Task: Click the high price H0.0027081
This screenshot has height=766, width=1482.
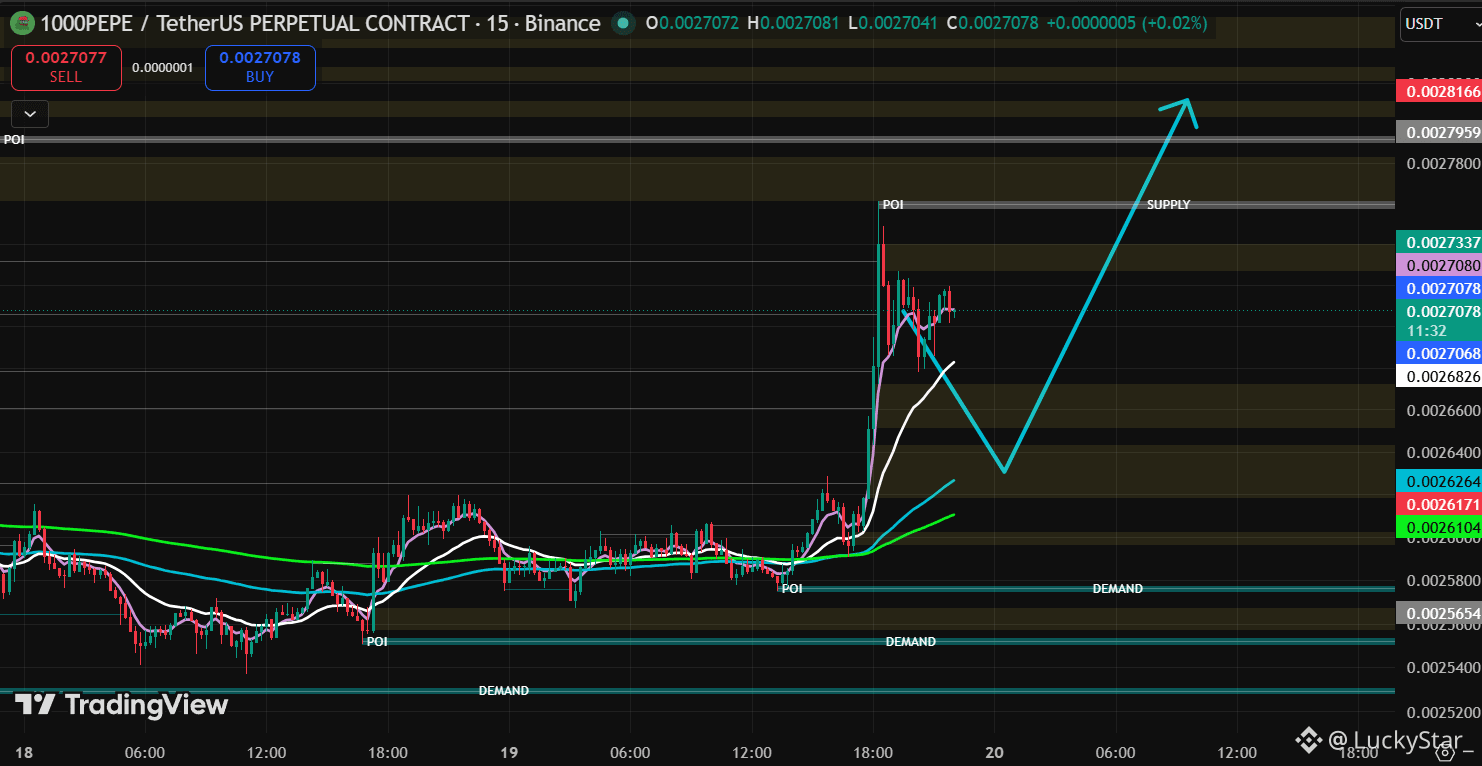Action: click(793, 22)
